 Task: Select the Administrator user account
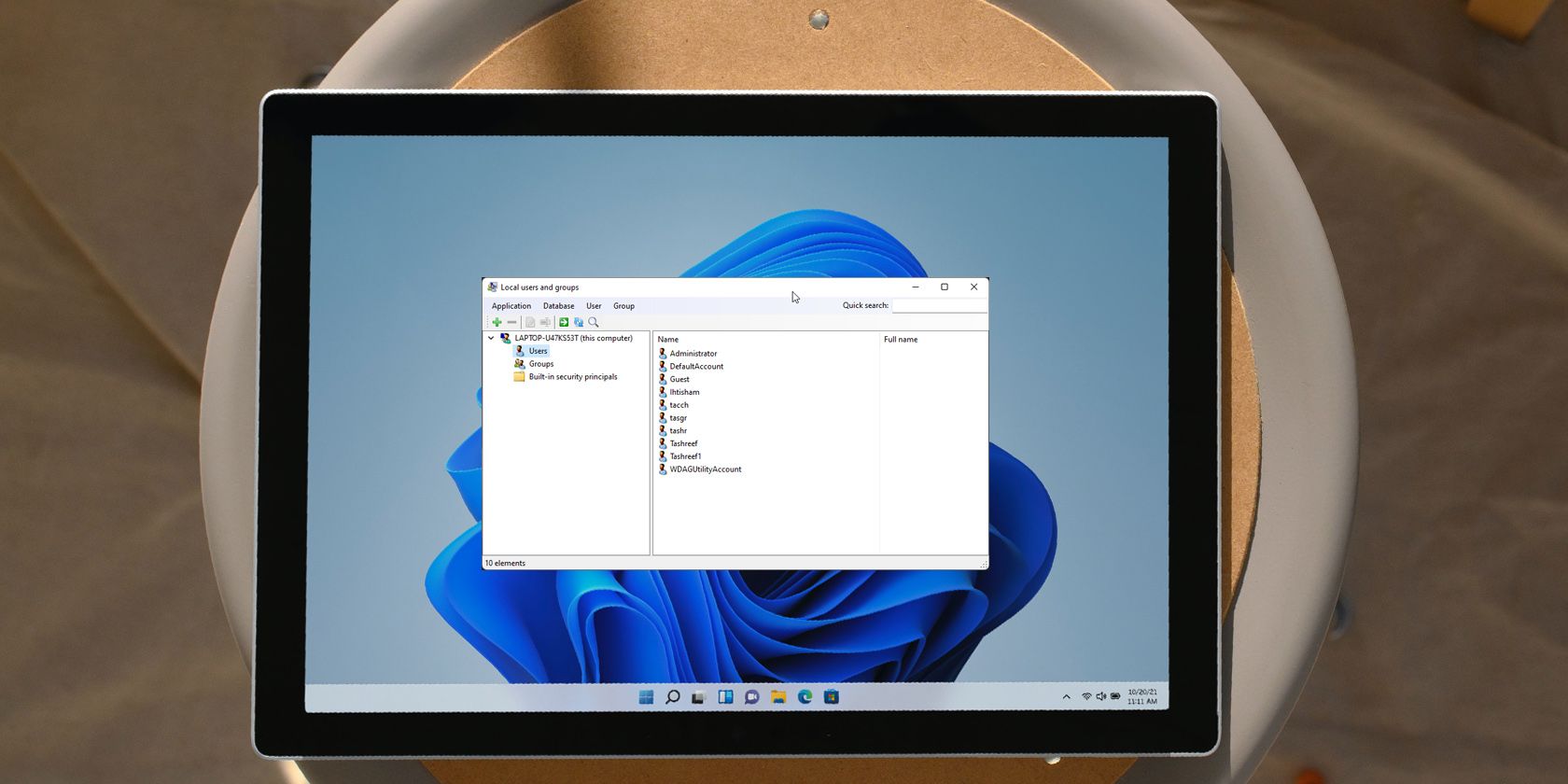693,354
